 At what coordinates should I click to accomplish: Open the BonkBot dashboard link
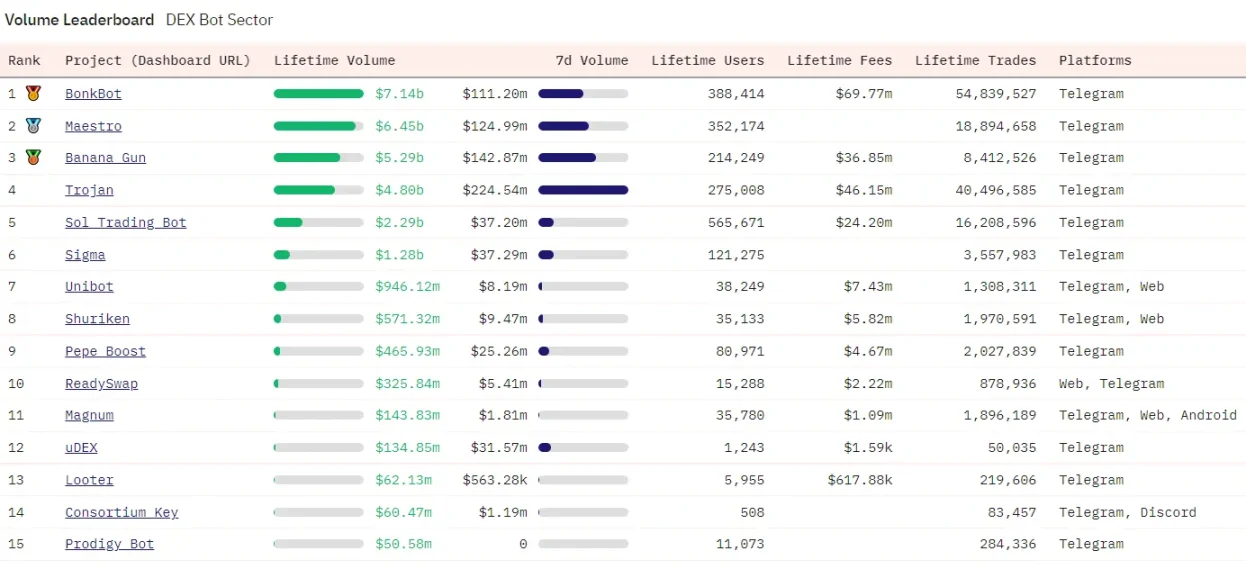click(x=93, y=94)
